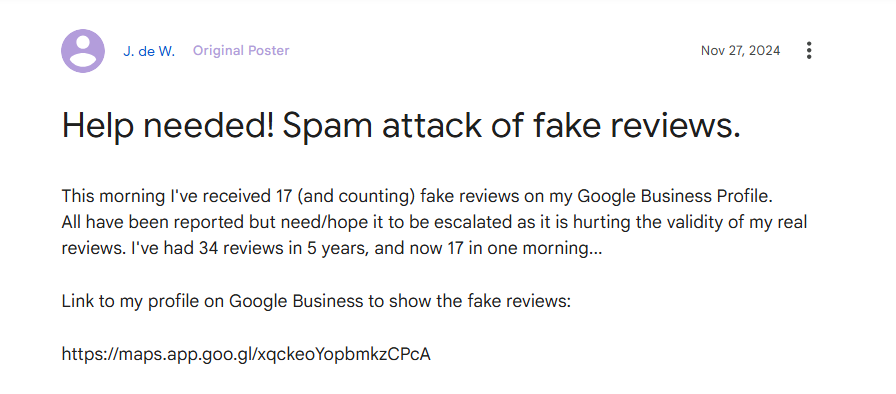Open the maps.app.goo.gl profile URL
The width and height of the screenshot is (896, 394).
tap(246, 354)
